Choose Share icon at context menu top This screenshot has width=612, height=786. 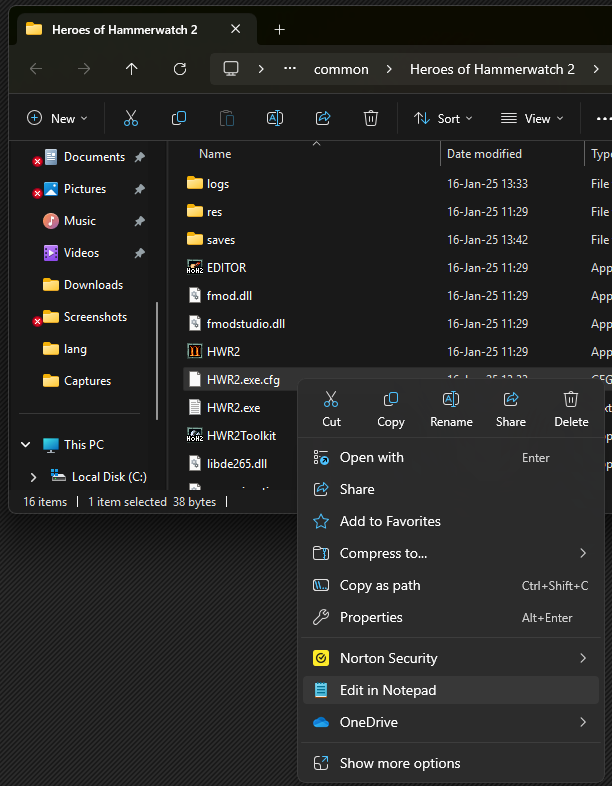[x=511, y=410]
